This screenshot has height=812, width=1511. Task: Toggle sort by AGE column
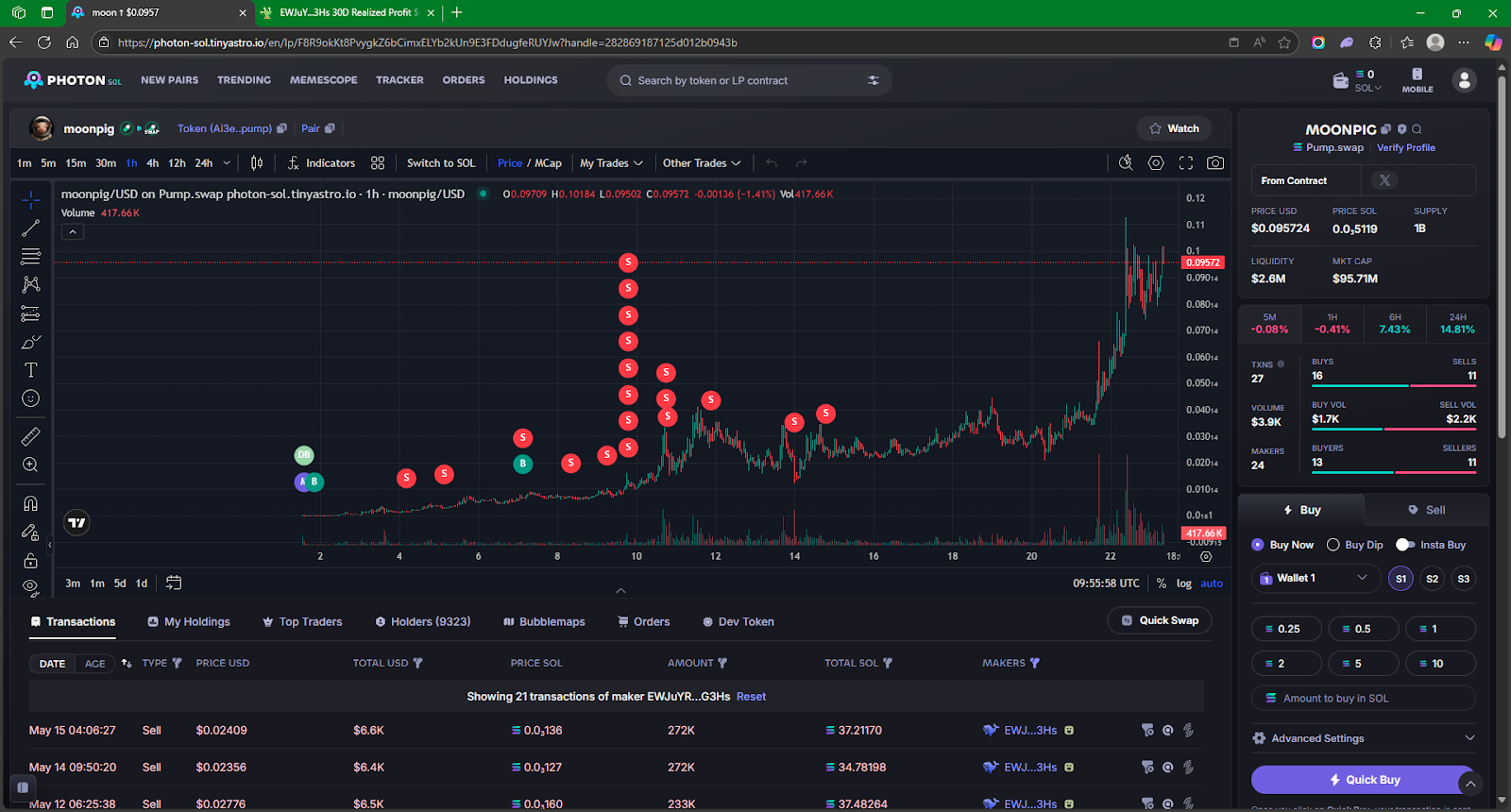94,664
